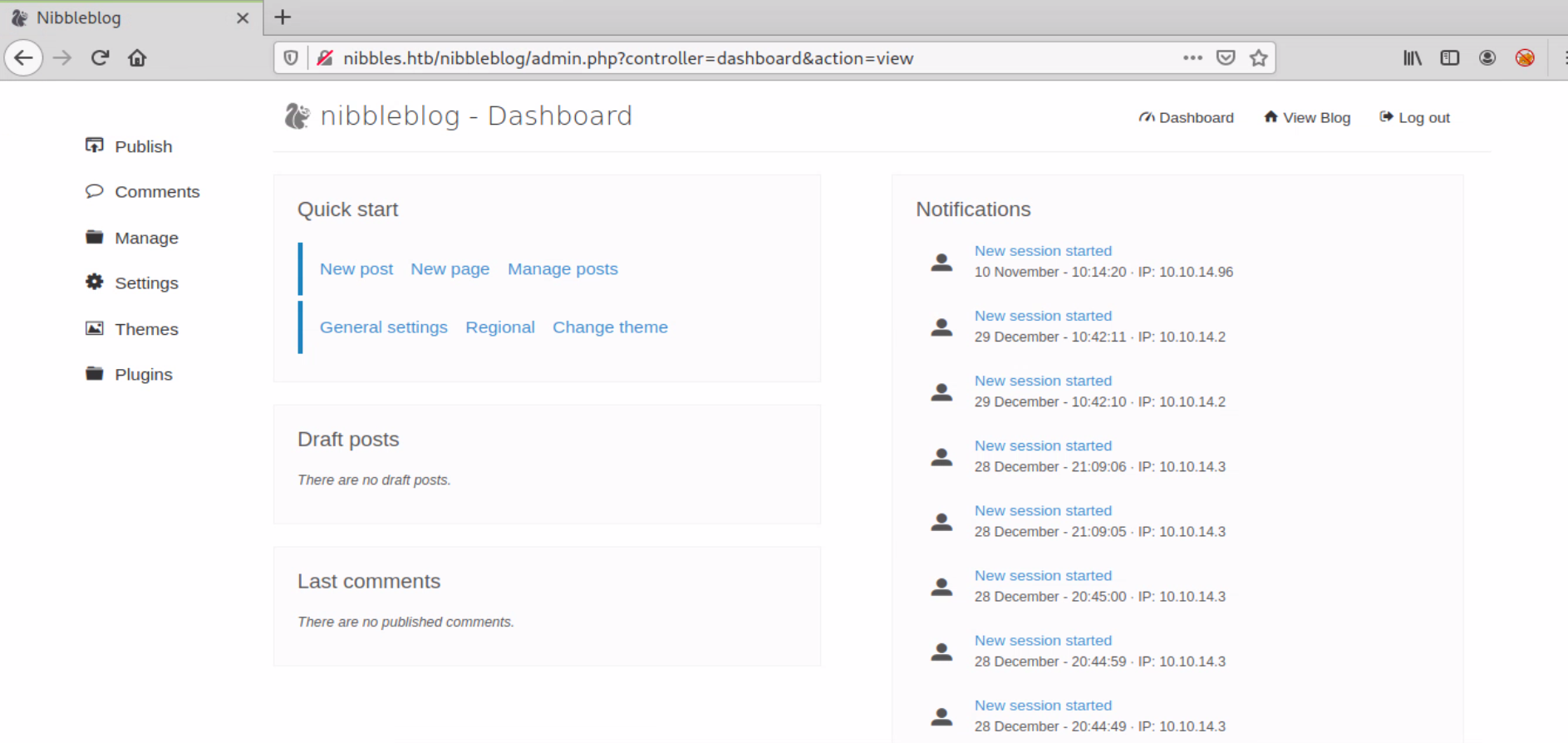1568x743 pixels.
Task: Open page actions three-dots menu
Action: [1192, 58]
